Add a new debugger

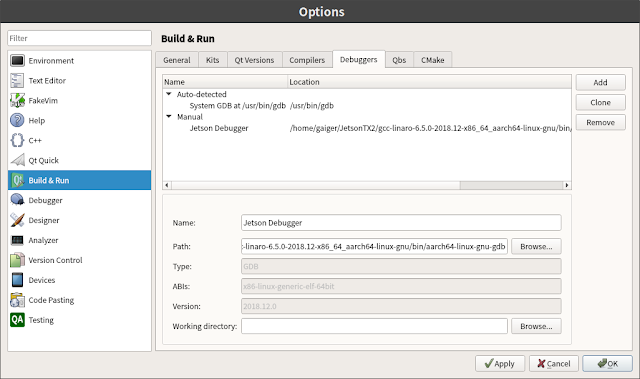point(600,82)
